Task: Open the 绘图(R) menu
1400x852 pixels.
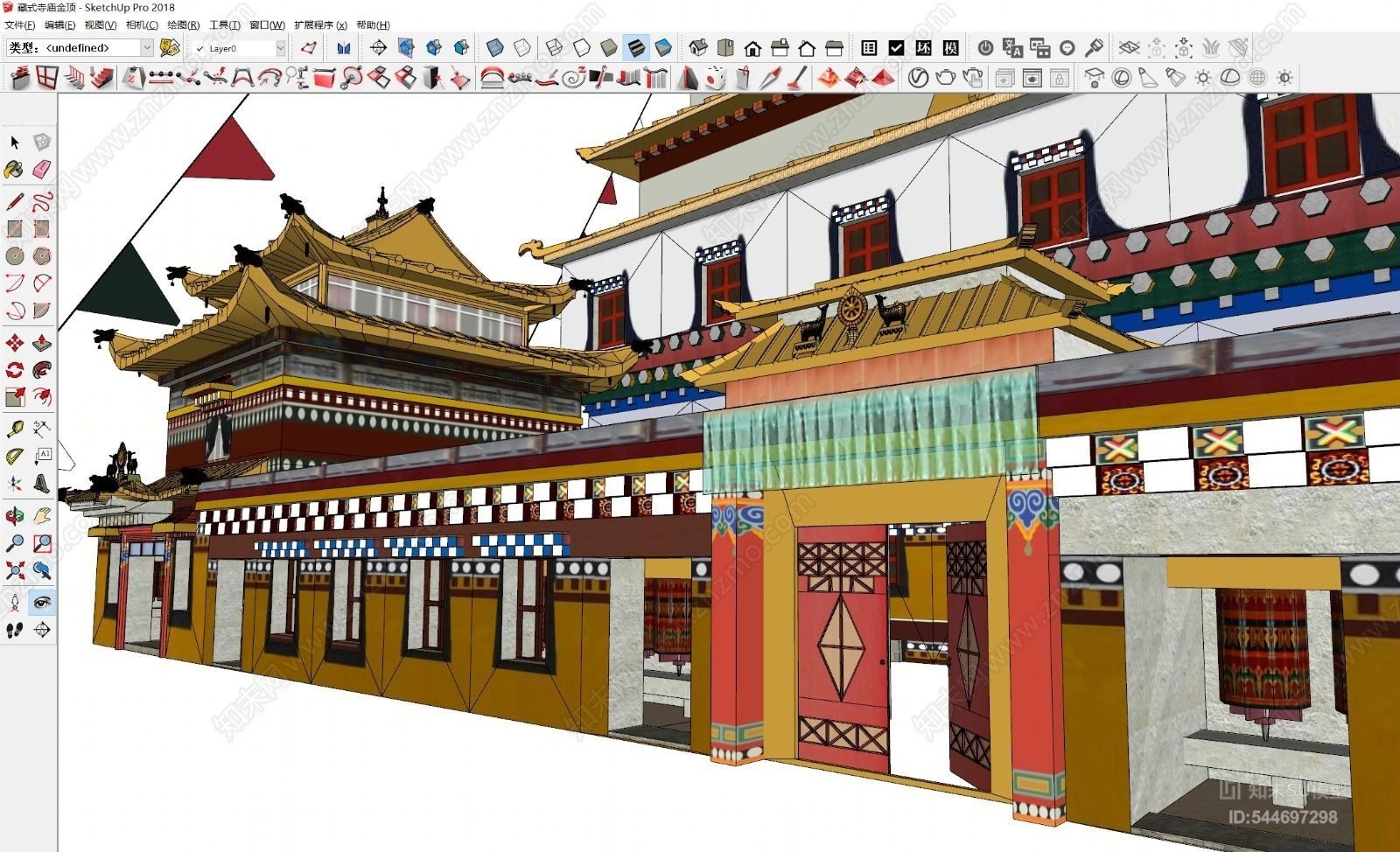Action: click(x=184, y=25)
